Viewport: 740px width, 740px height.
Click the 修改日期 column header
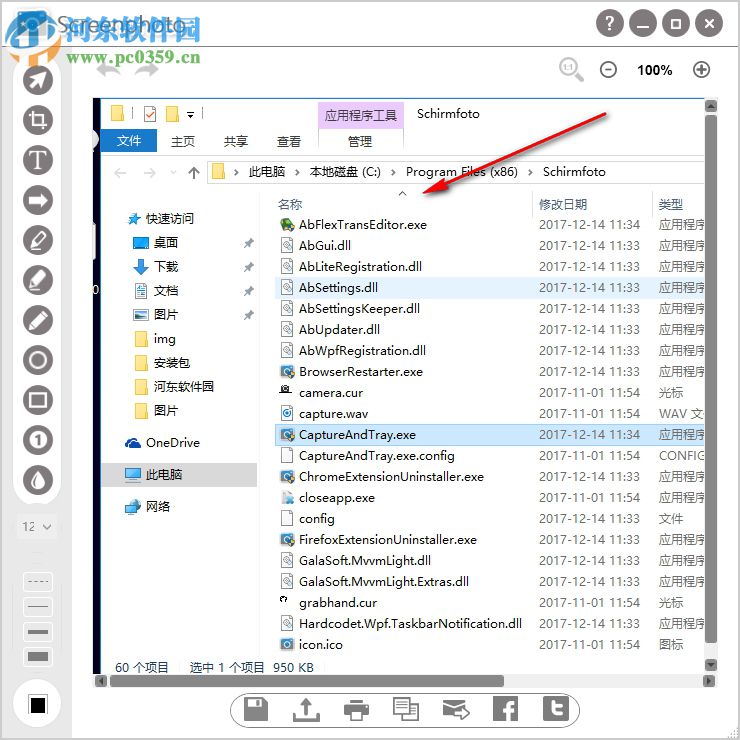coord(563,204)
